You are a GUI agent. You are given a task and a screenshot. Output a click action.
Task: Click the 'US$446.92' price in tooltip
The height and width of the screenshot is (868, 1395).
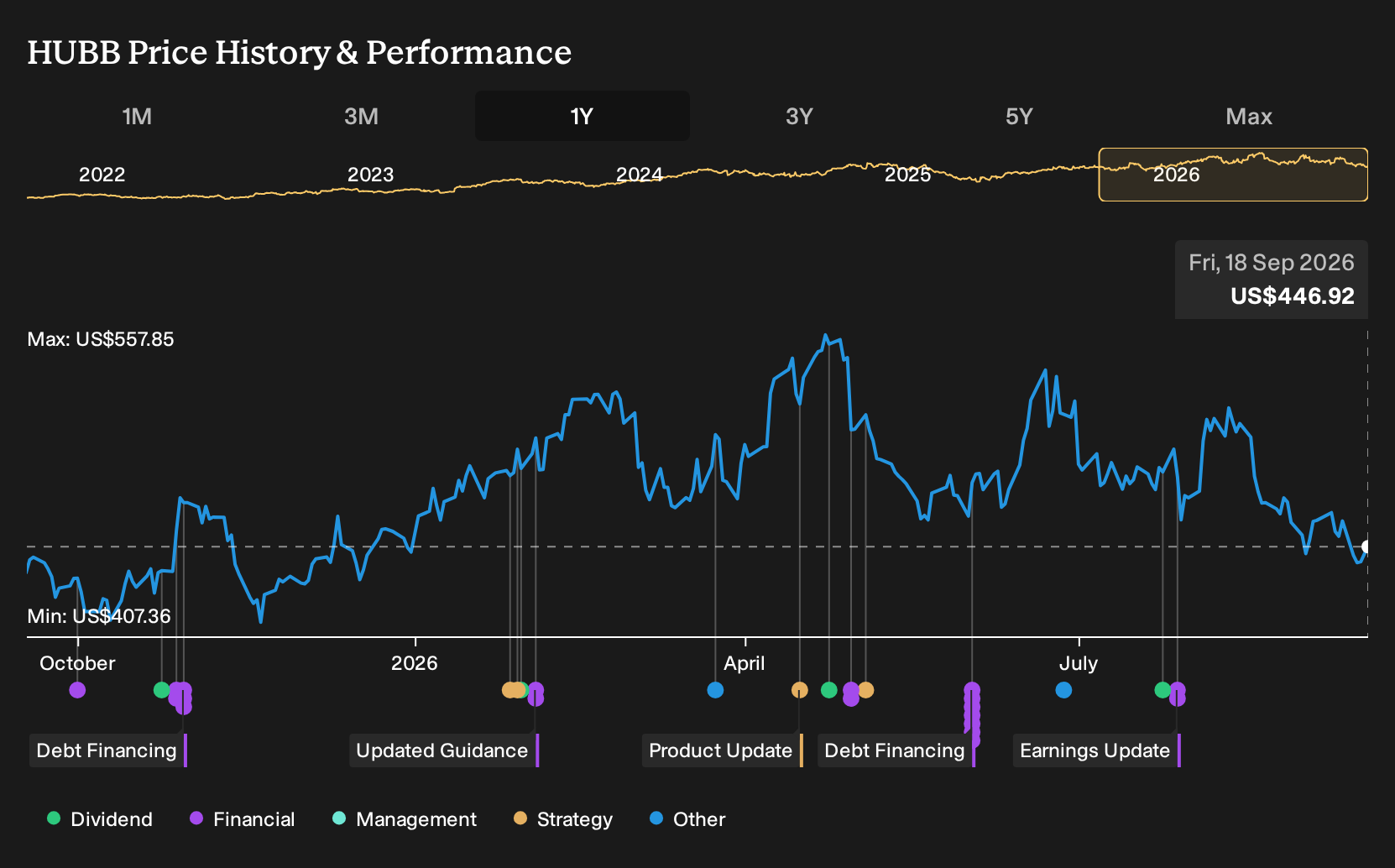1293,296
